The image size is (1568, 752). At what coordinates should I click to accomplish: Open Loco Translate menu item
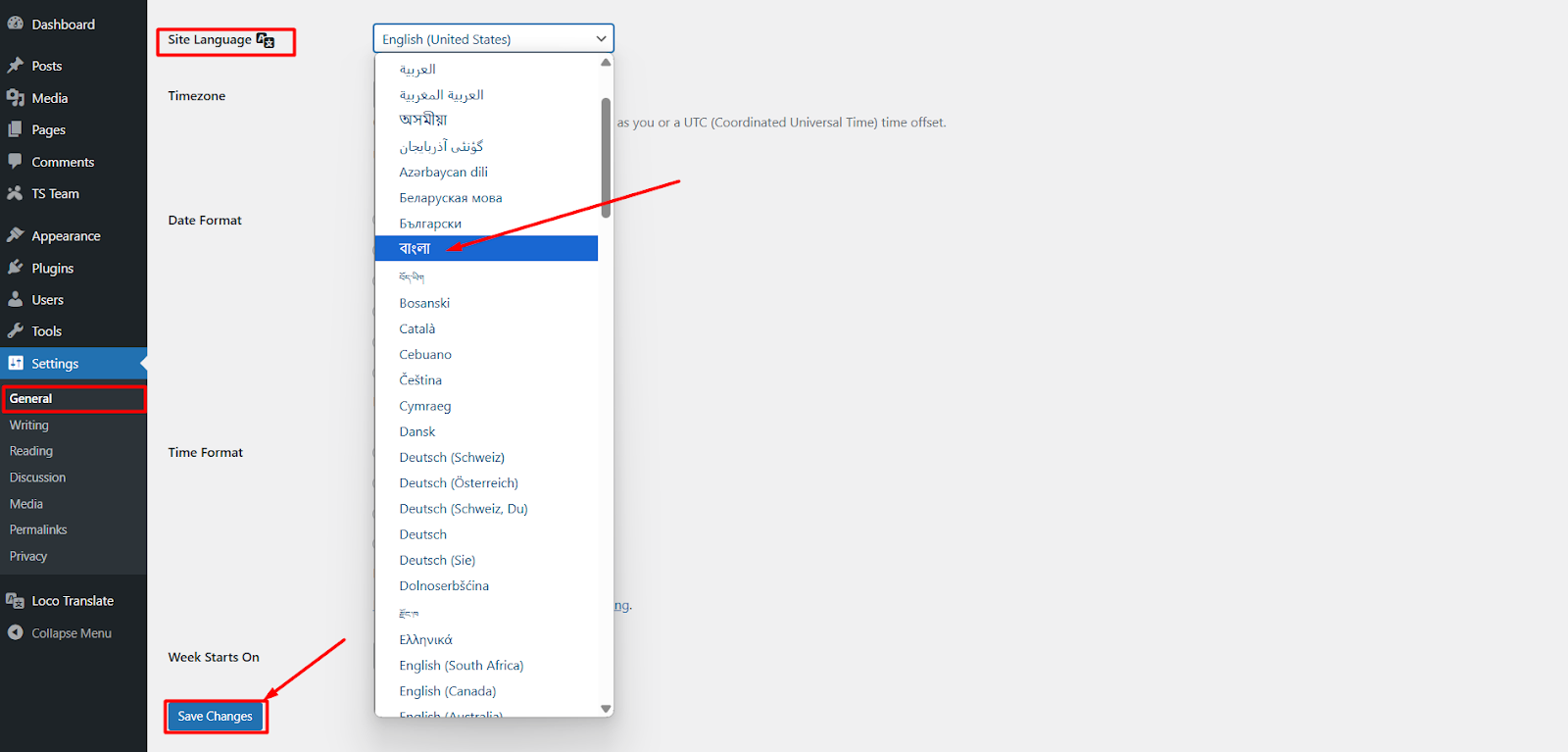(x=73, y=600)
